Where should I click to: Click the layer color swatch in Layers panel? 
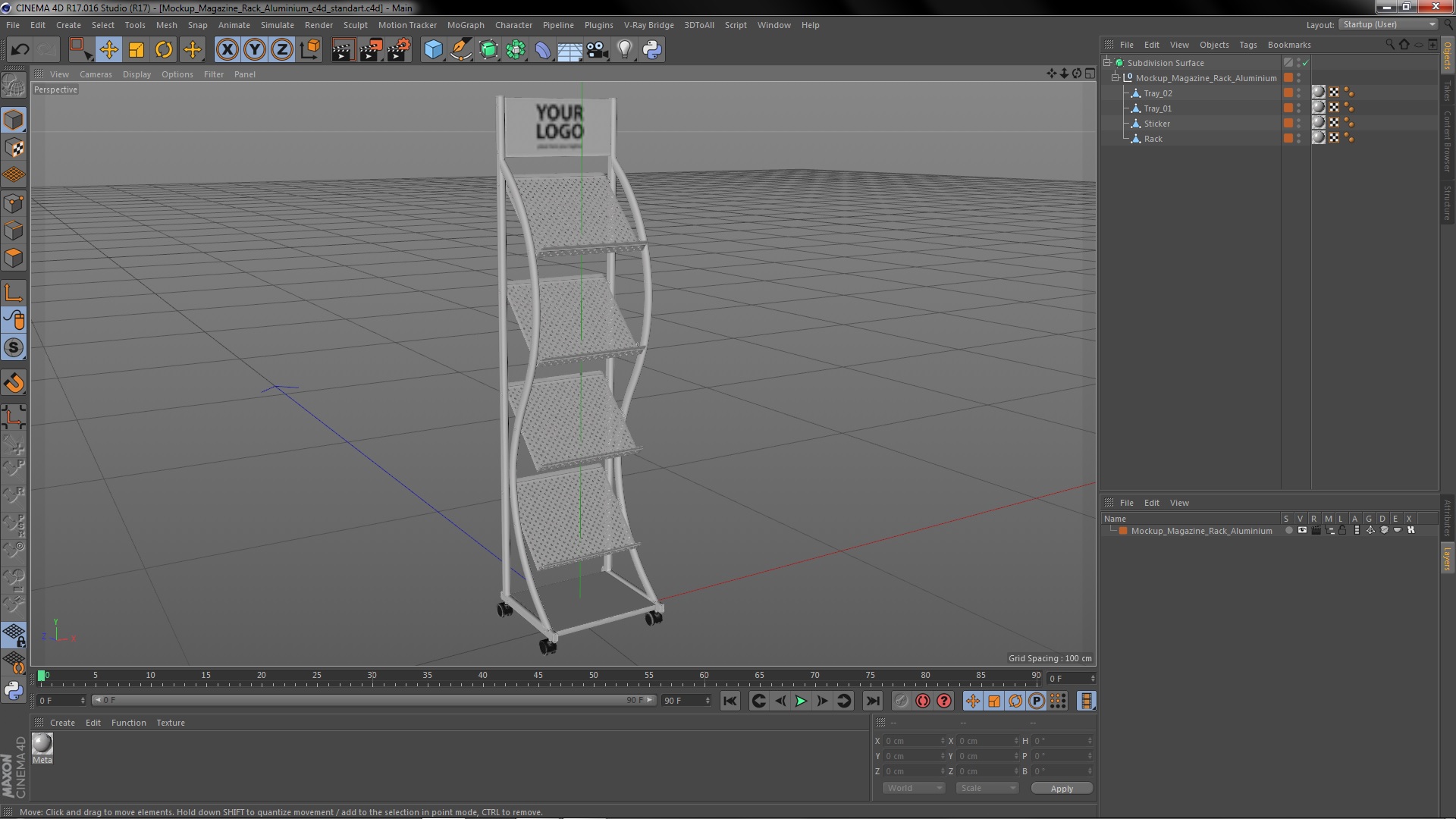[1123, 531]
